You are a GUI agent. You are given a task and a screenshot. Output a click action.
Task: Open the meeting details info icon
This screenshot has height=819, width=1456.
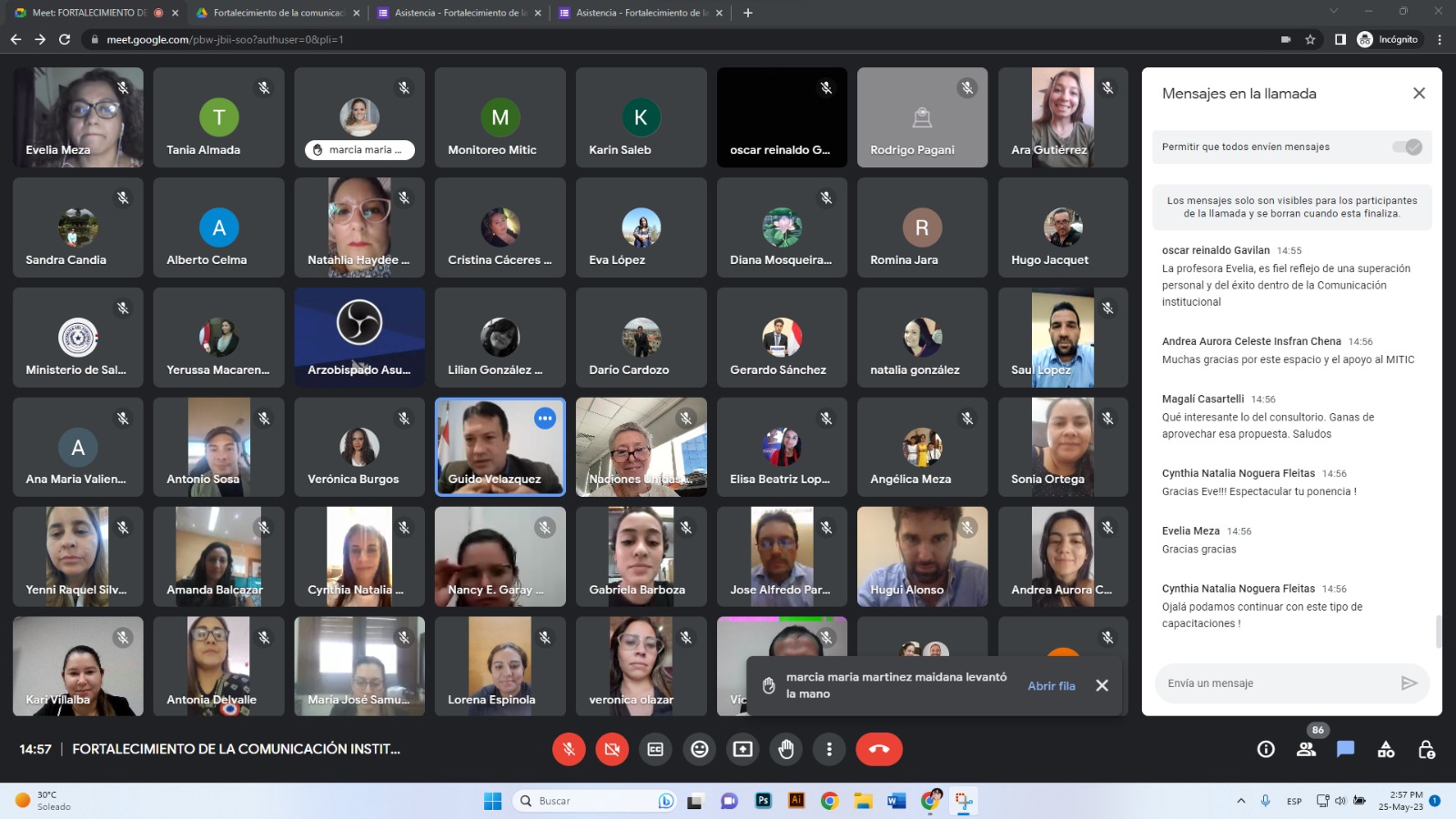point(1266,749)
